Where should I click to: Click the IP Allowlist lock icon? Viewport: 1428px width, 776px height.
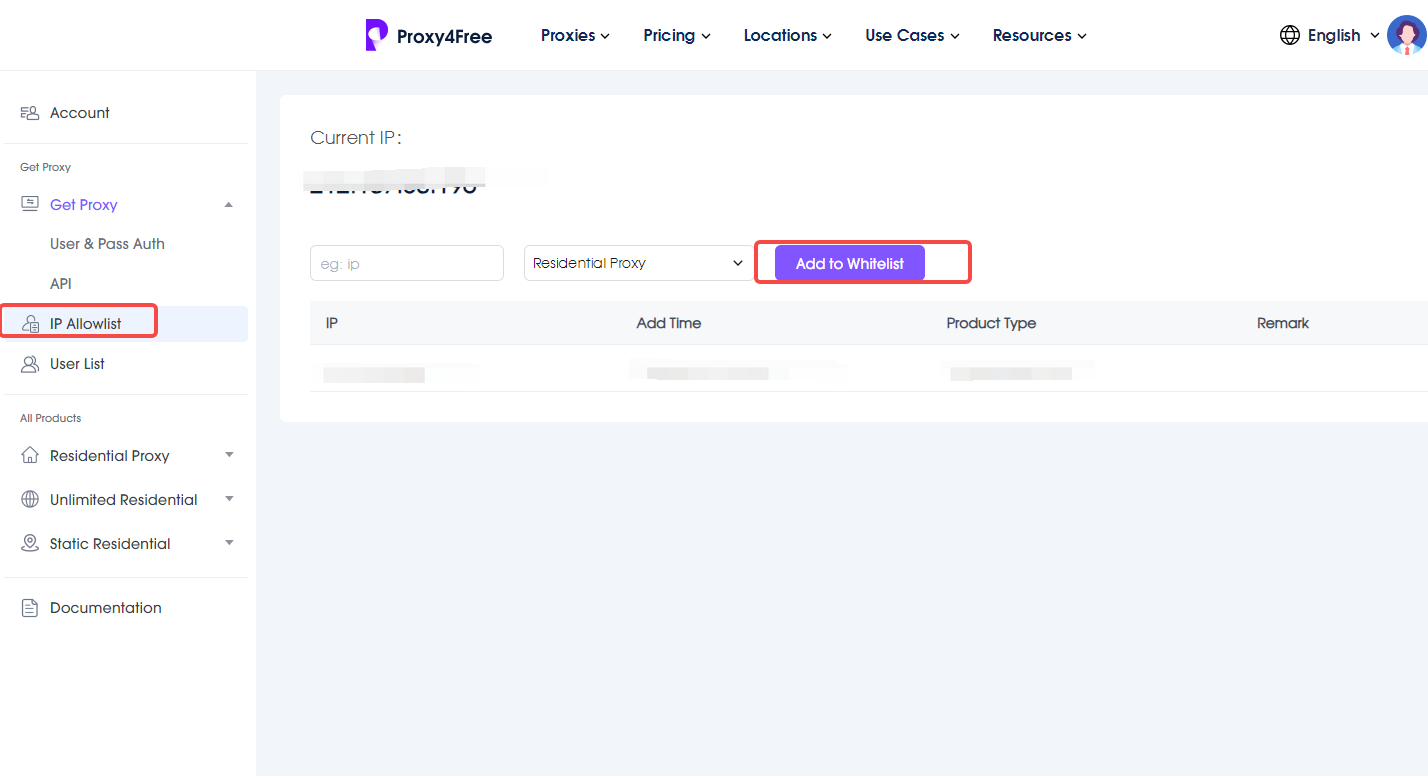click(x=30, y=324)
